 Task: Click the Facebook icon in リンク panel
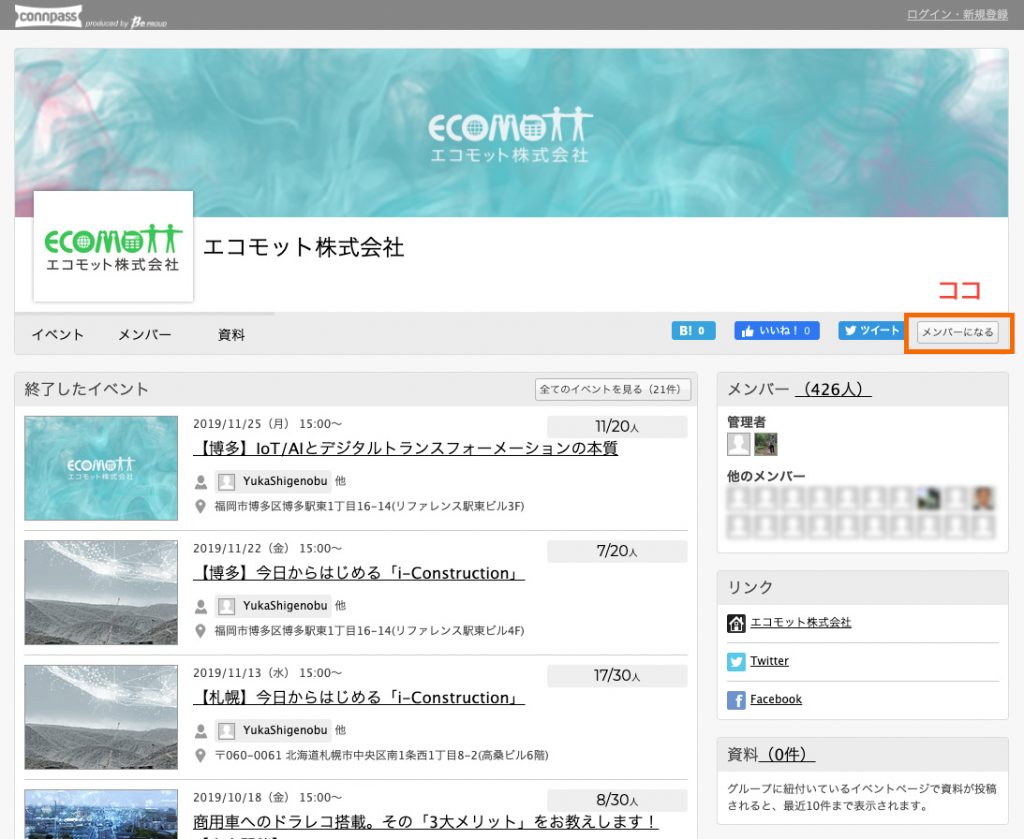click(736, 700)
